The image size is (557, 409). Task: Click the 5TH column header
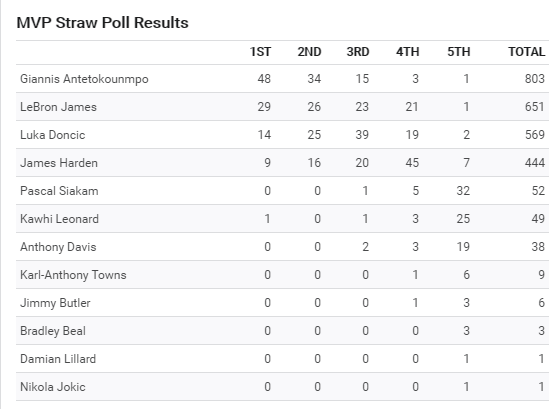click(x=458, y=52)
